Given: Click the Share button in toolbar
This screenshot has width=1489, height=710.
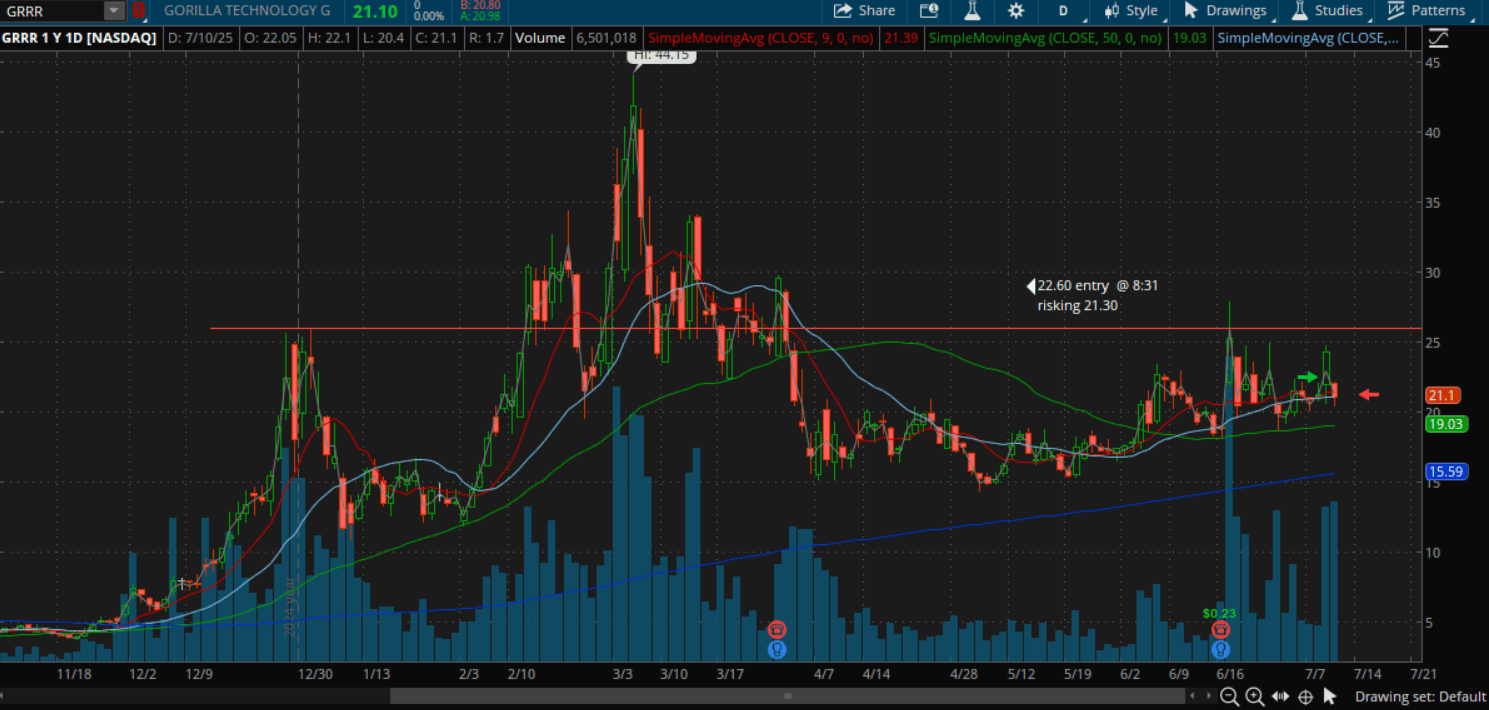Looking at the screenshot, I should pyautogui.click(x=864, y=11).
